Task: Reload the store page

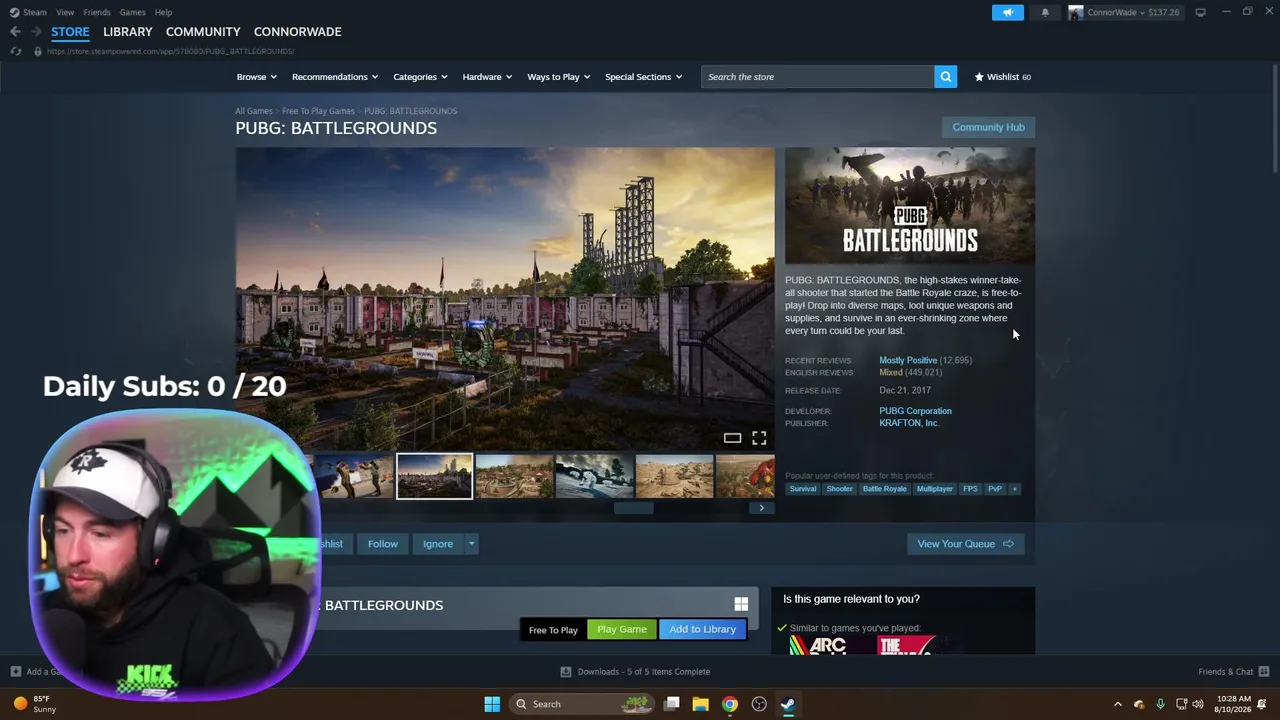Action: (x=16, y=51)
